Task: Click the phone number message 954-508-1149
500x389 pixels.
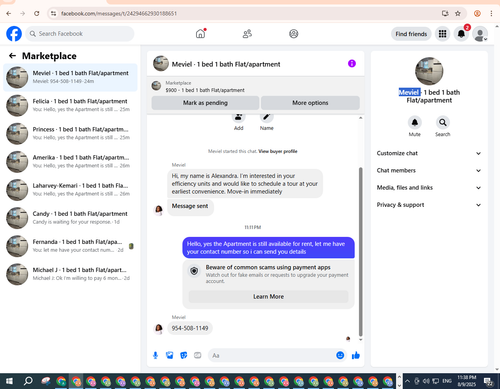Action: (x=190, y=328)
